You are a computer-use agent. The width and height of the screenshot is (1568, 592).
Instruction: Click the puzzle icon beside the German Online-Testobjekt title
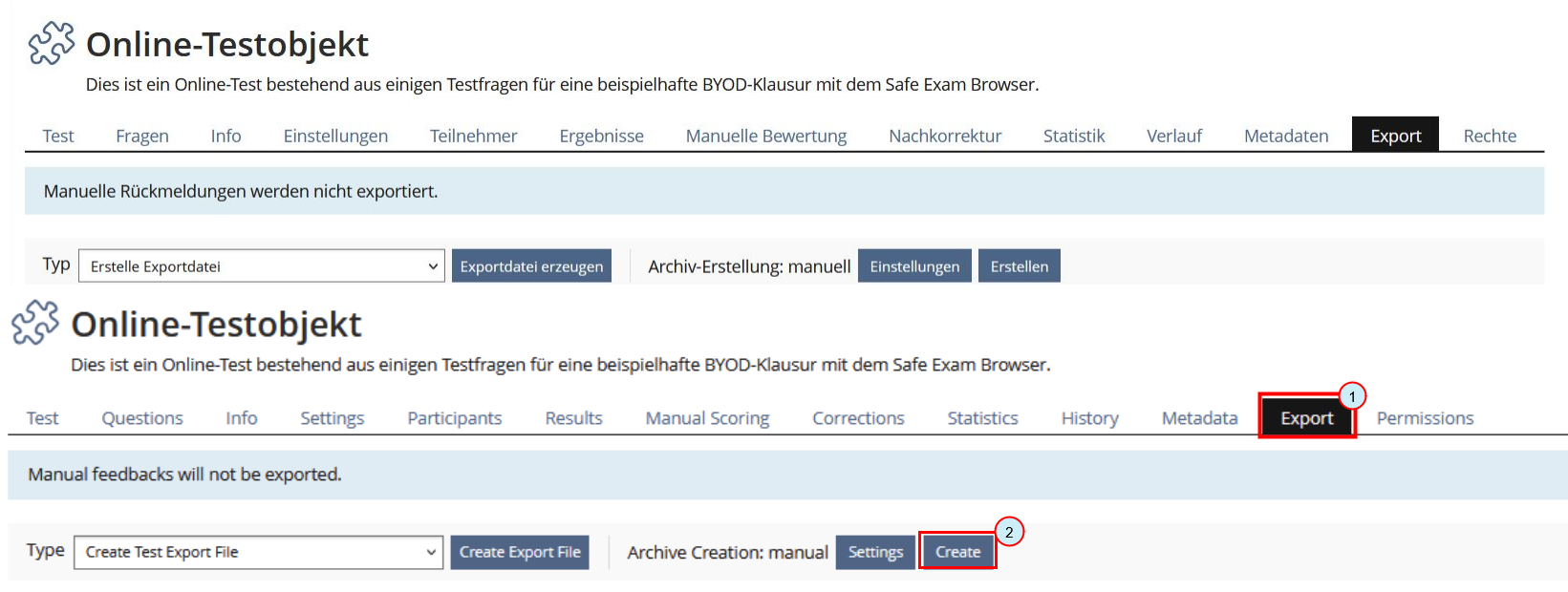(x=51, y=44)
